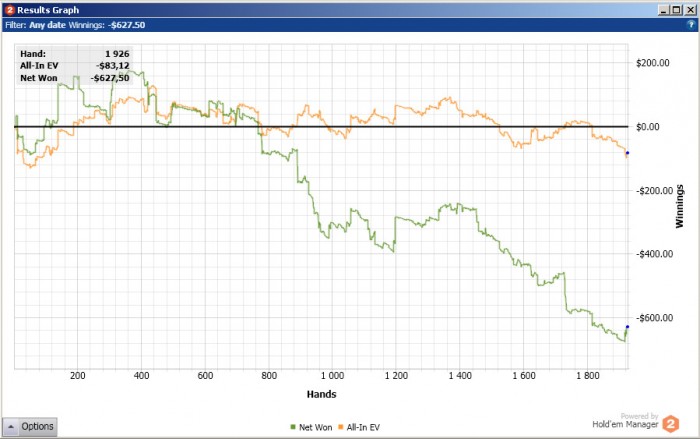Expand the Options arrow icon
This screenshot has height=439, width=700.
[11, 427]
